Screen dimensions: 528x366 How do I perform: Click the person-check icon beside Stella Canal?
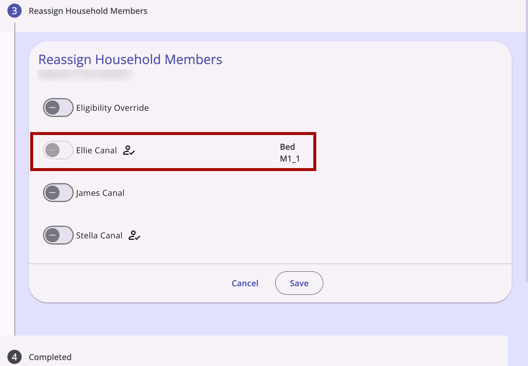(x=134, y=235)
